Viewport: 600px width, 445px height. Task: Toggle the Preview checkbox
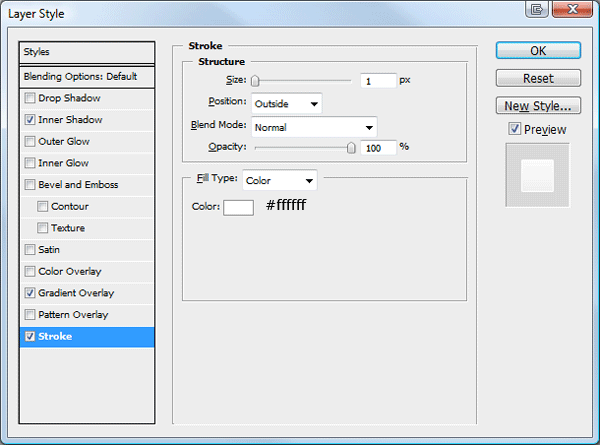coord(515,129)
